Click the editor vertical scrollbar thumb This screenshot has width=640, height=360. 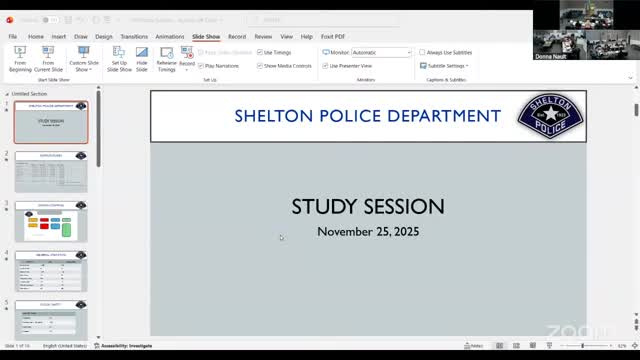(636, 109)
